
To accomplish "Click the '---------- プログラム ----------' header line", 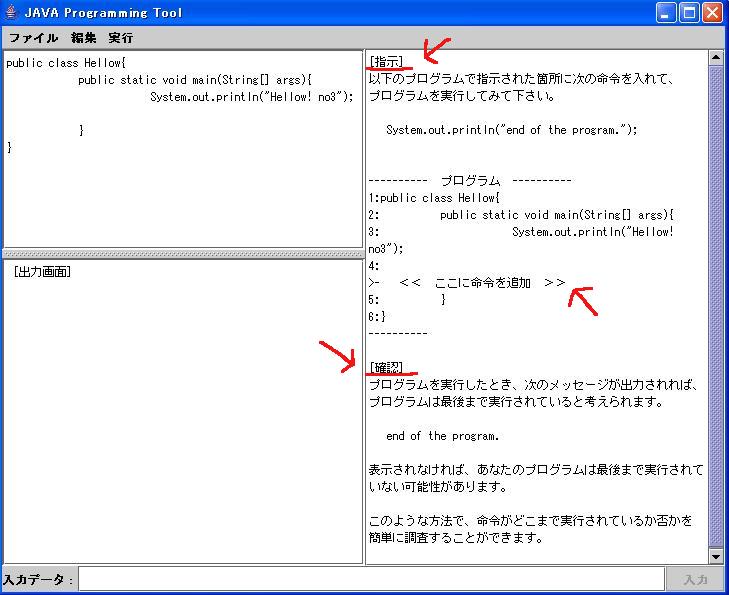I will coord(470,180).
